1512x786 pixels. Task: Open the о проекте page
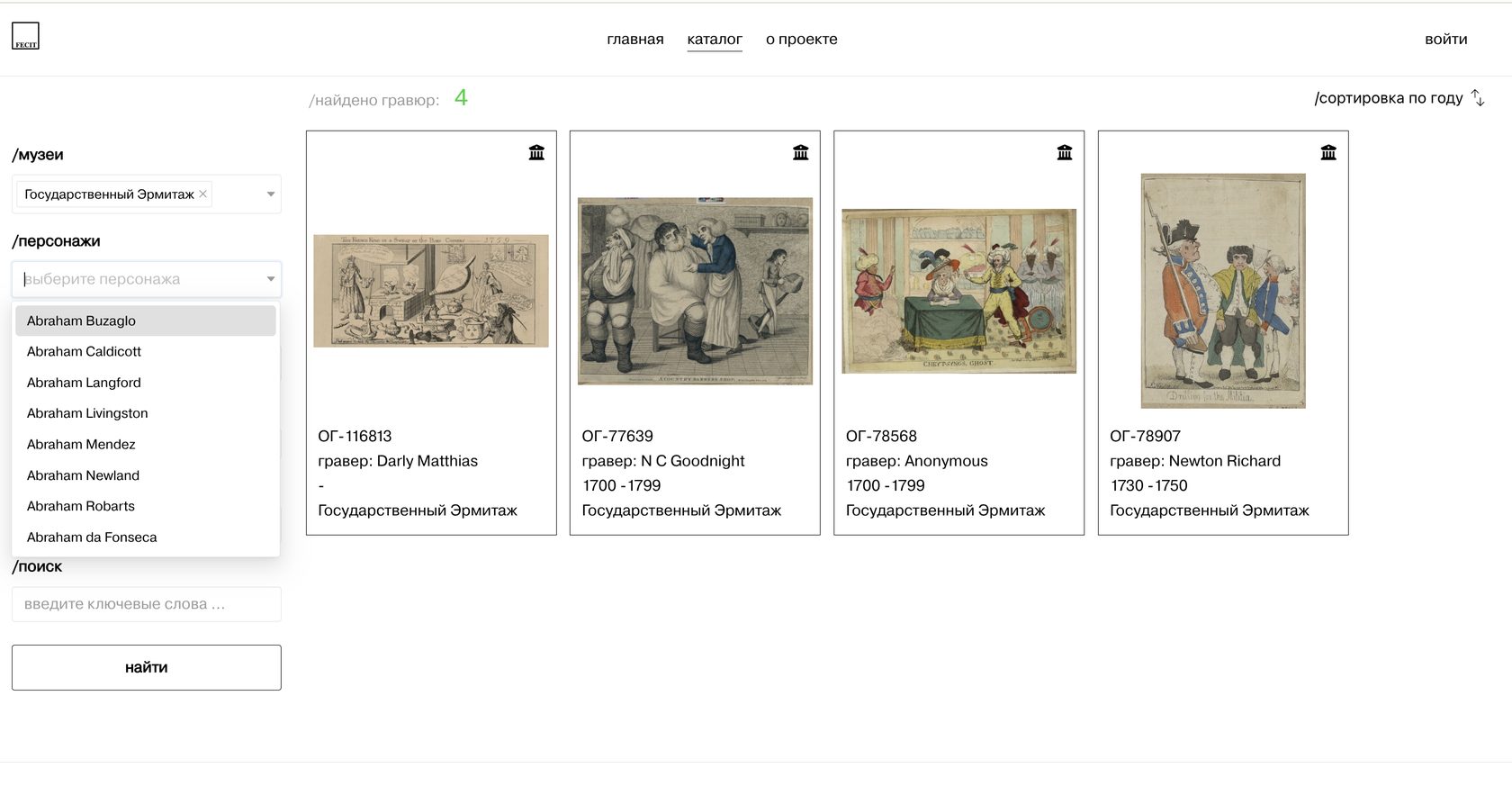[x=801, y=39]
